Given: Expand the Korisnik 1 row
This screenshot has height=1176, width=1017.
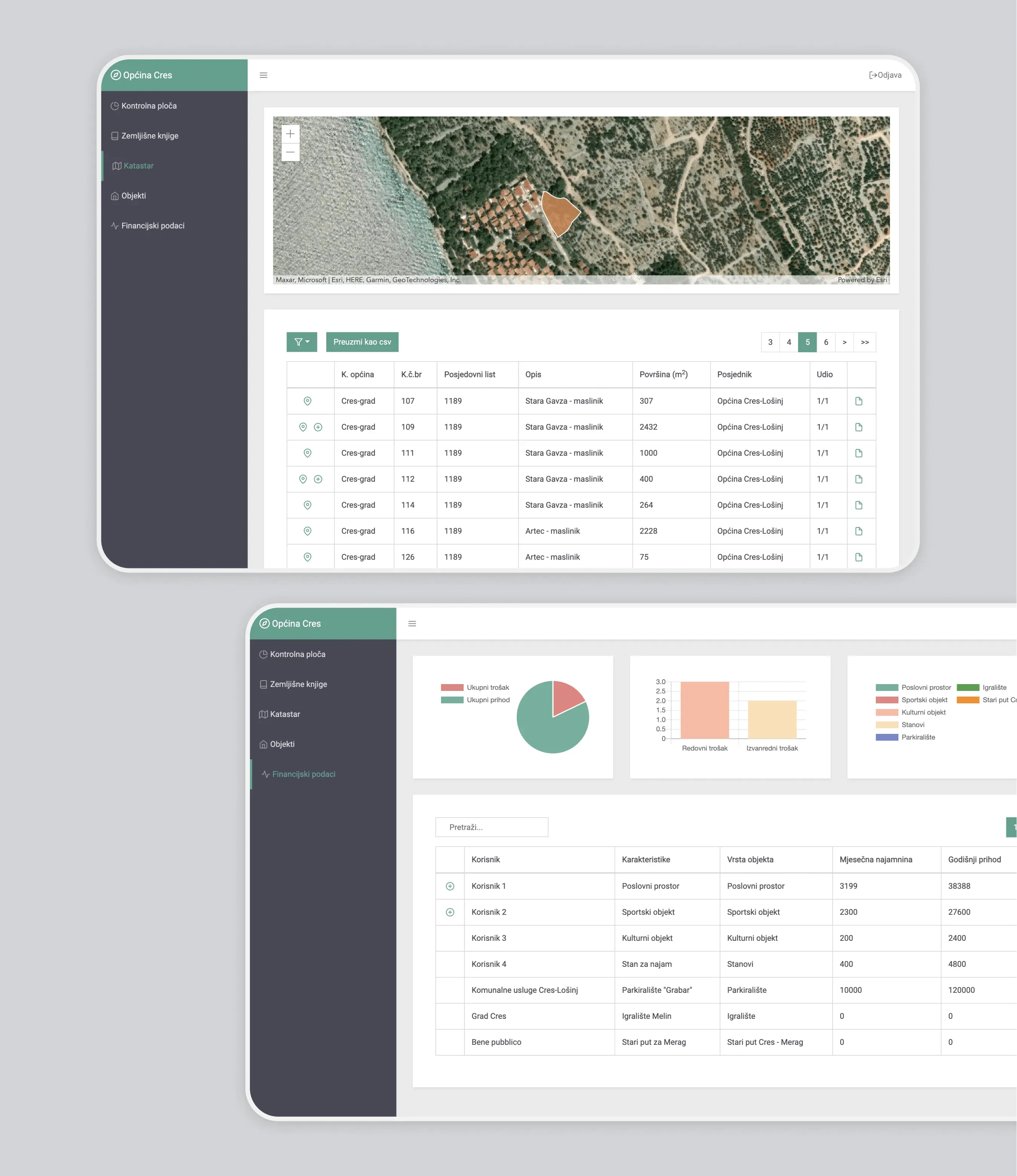Looking at the screenshot, I should pos(449,886).
